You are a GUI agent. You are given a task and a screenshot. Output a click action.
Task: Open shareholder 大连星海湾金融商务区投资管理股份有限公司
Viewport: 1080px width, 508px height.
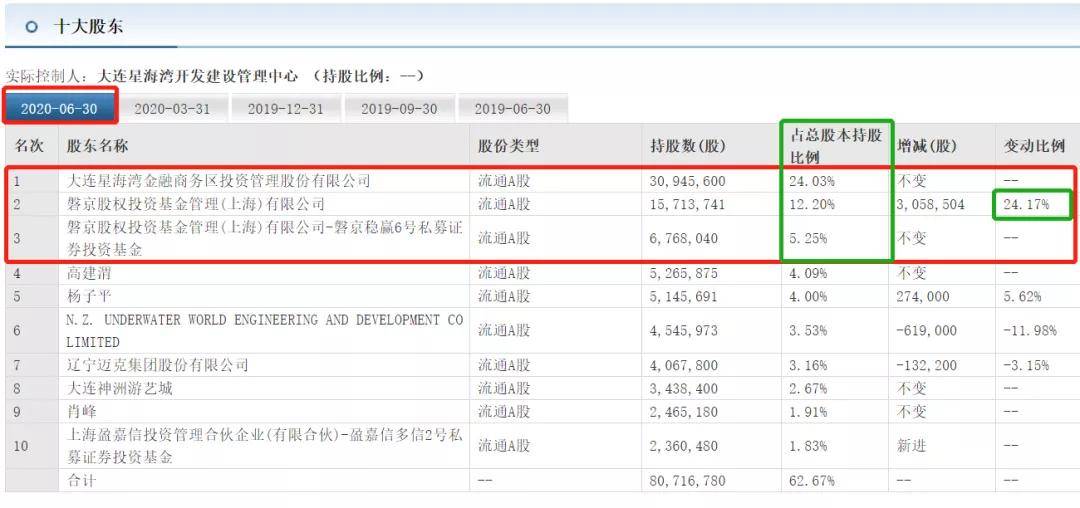pyautogui.click(x=218, y=181)
